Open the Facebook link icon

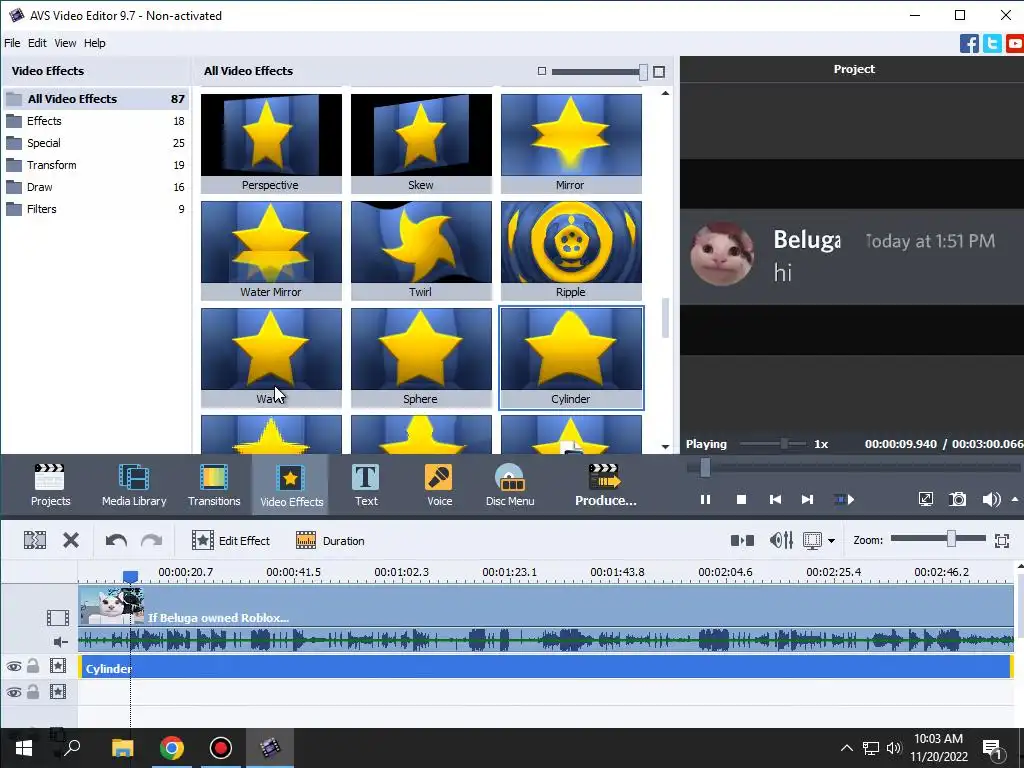pyautogui.click(x=969, y=43)
